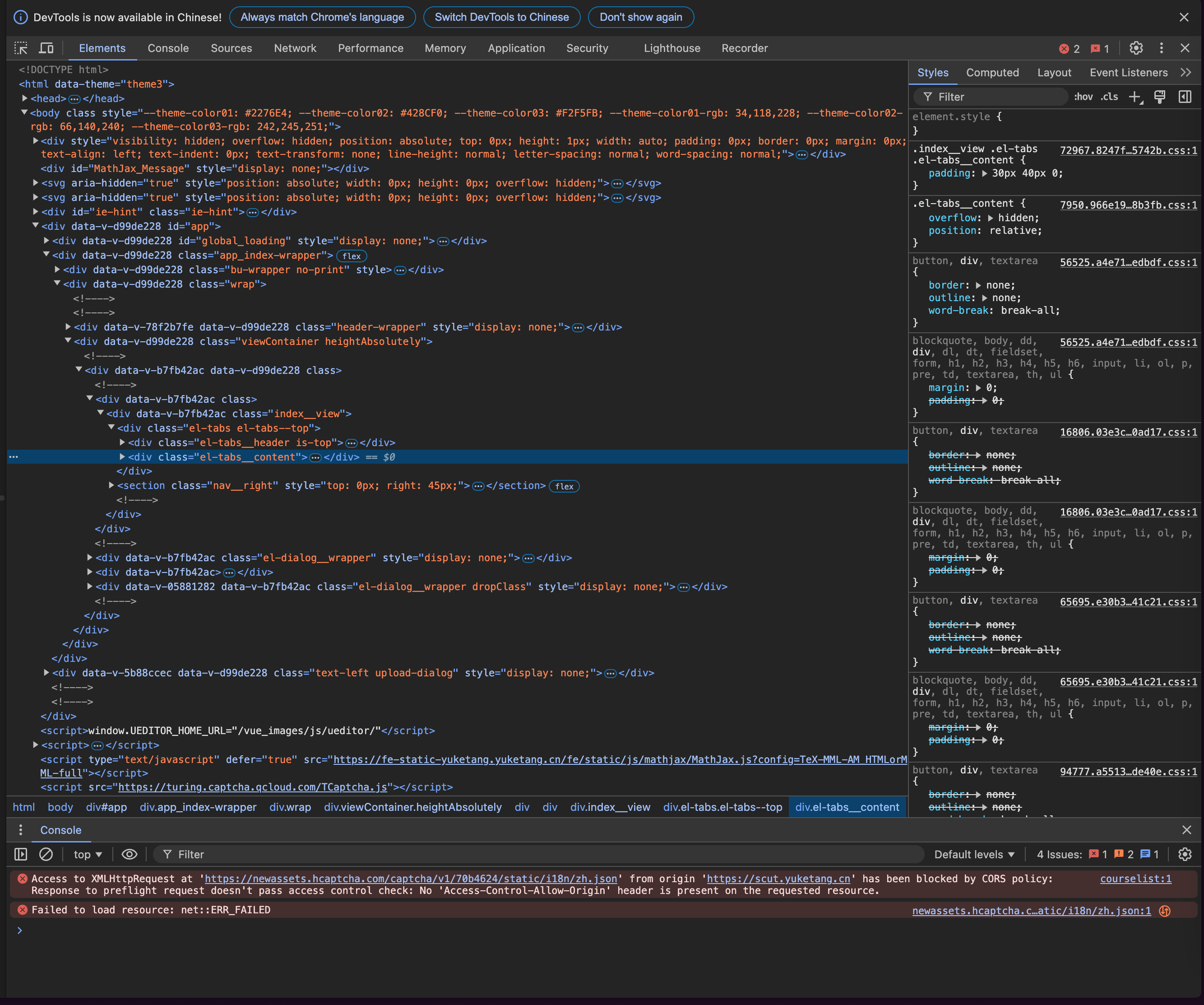1204x1005 pixels.
Task: Expand the head element node
Action: 25,99
